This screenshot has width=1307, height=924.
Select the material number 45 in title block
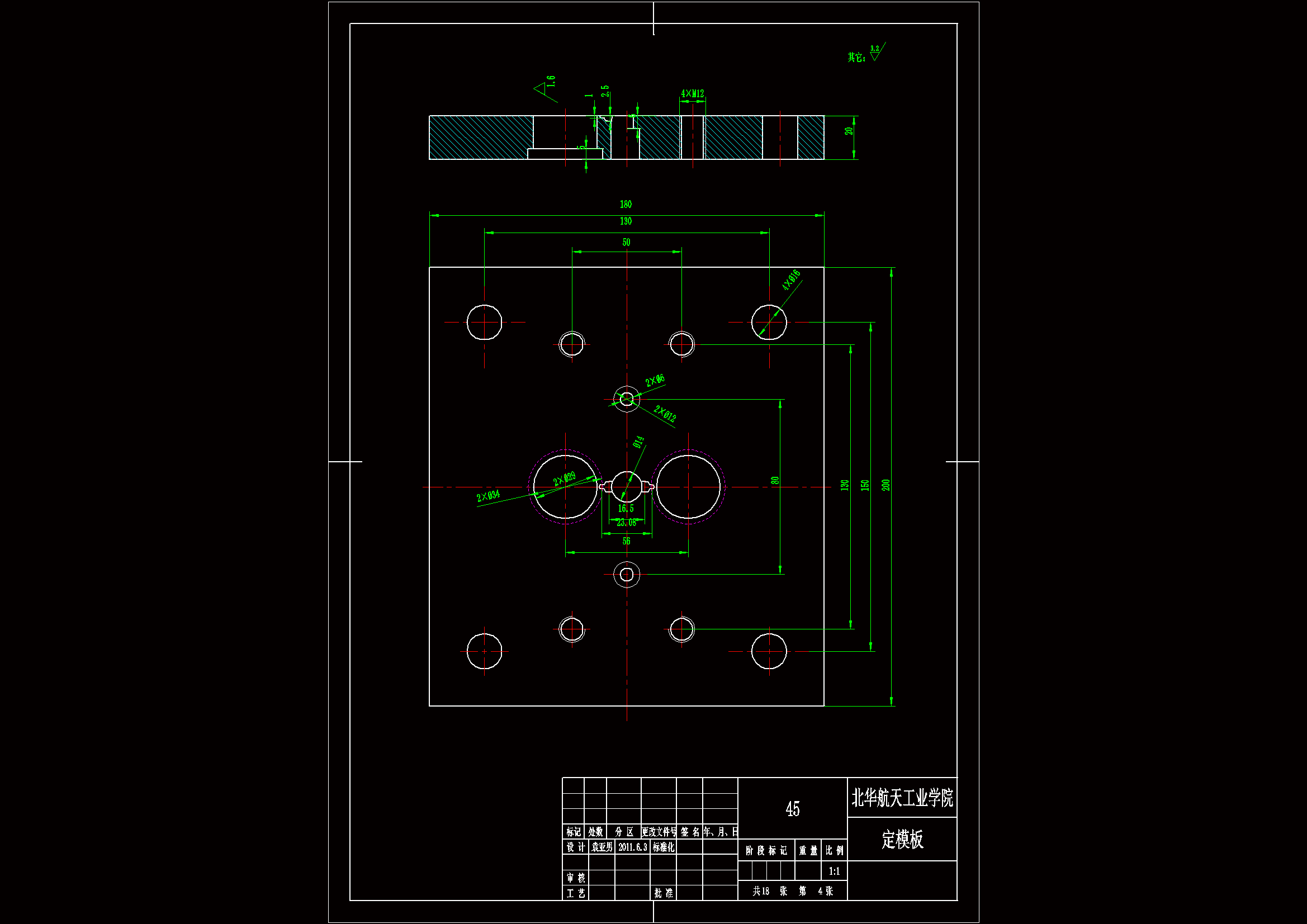click(x=792, y=809)
